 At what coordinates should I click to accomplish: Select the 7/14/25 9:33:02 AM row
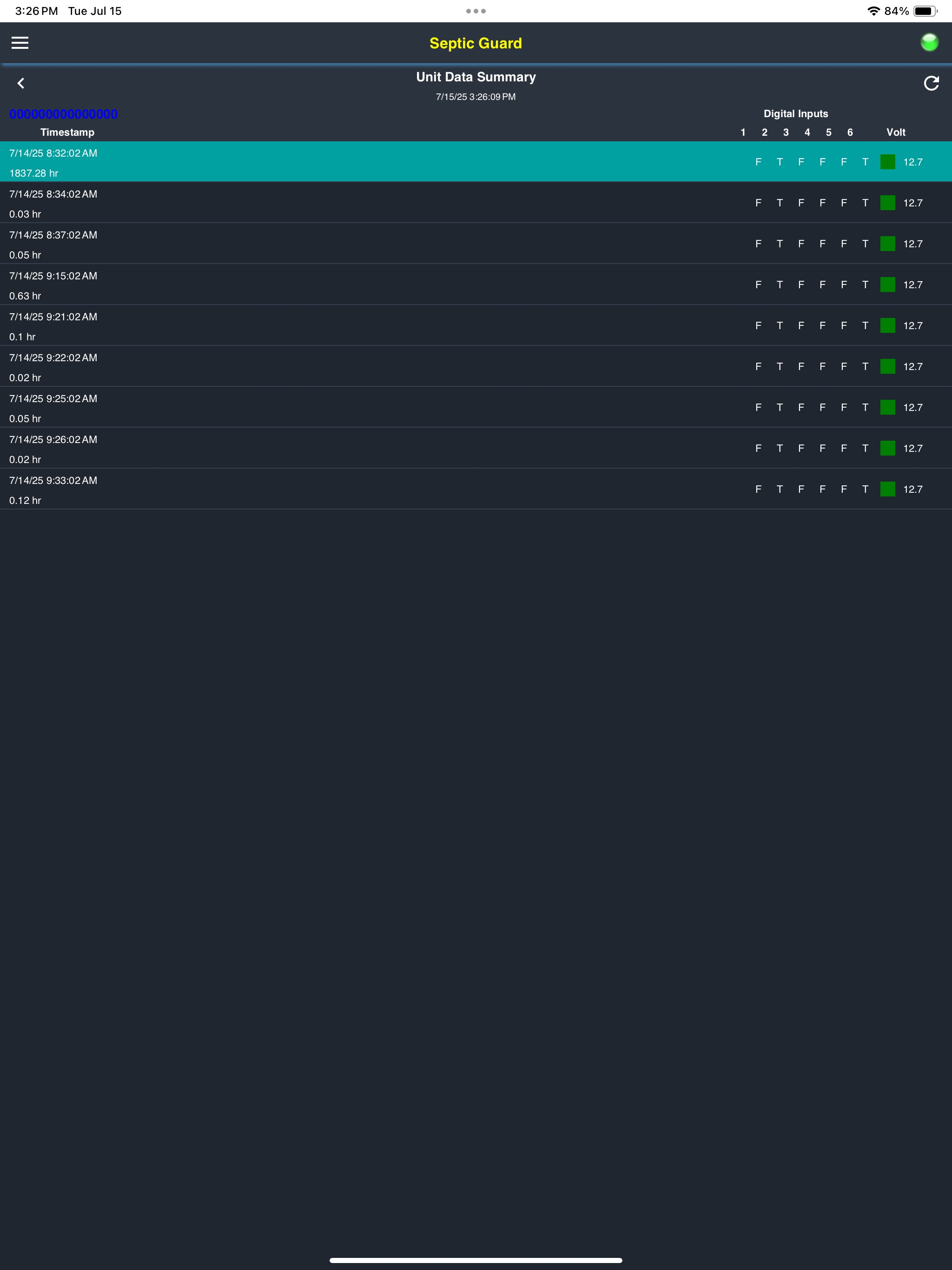pyautogui.click(x=476, y=489)
